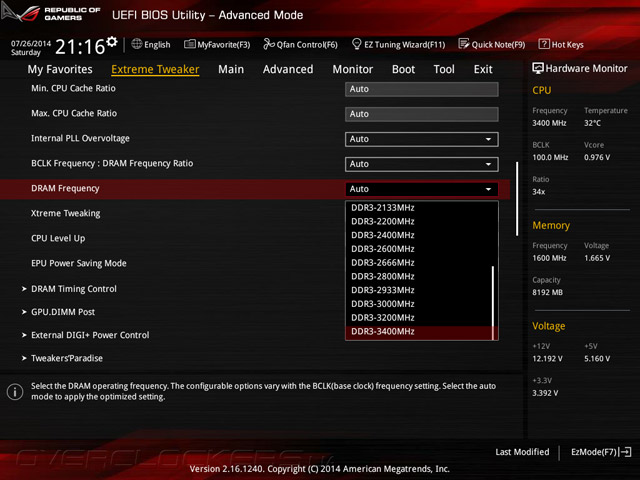This screenshot has height=480, width=640.
Task: Click the MyFavorite folder icon
Action: pyautogui.click(x=190, y=44)
